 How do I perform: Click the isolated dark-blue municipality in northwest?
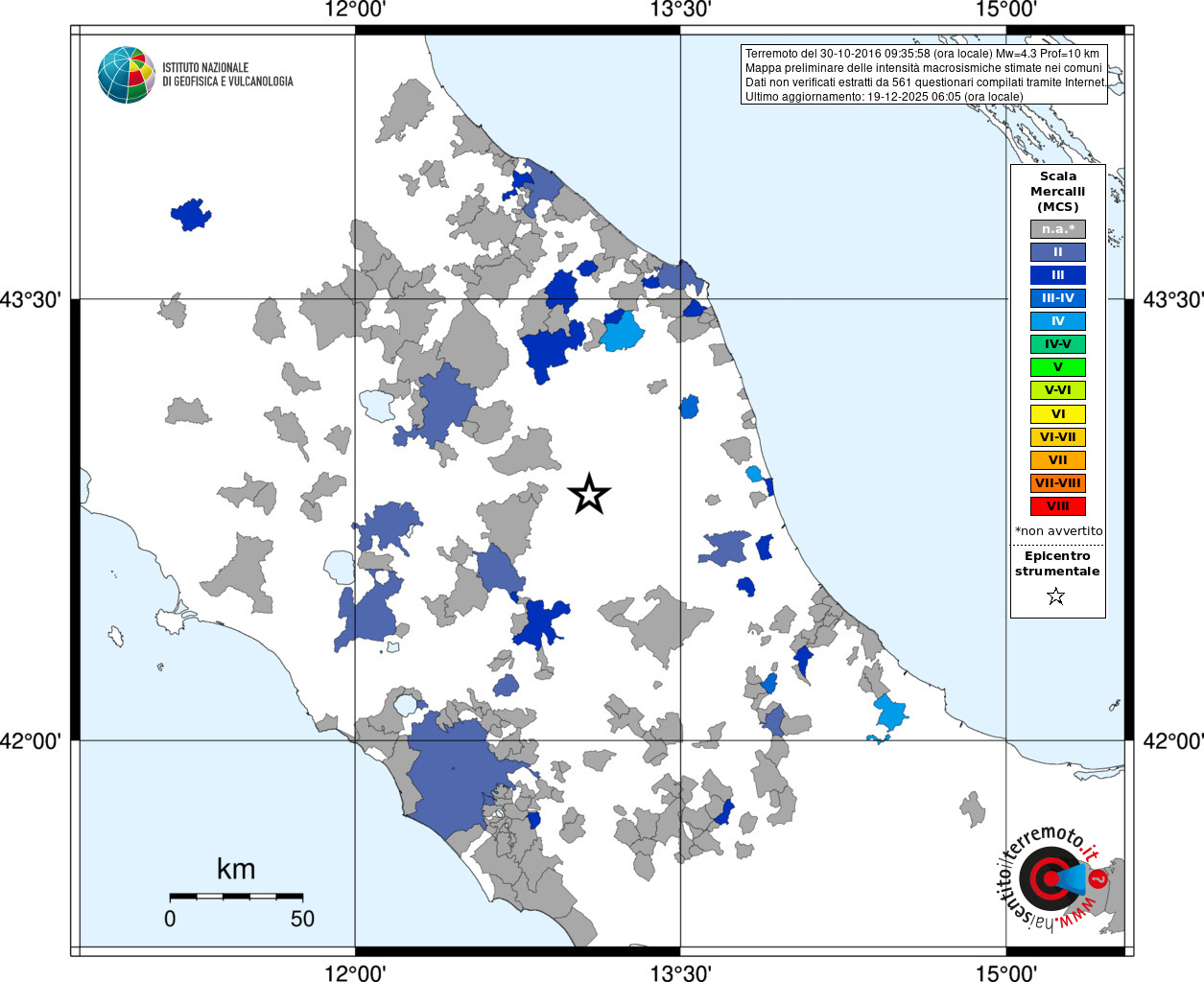[190, 215]
